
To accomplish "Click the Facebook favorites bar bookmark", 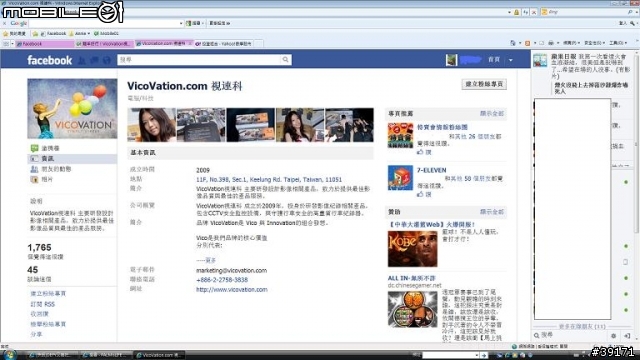I will coord(53,33).
